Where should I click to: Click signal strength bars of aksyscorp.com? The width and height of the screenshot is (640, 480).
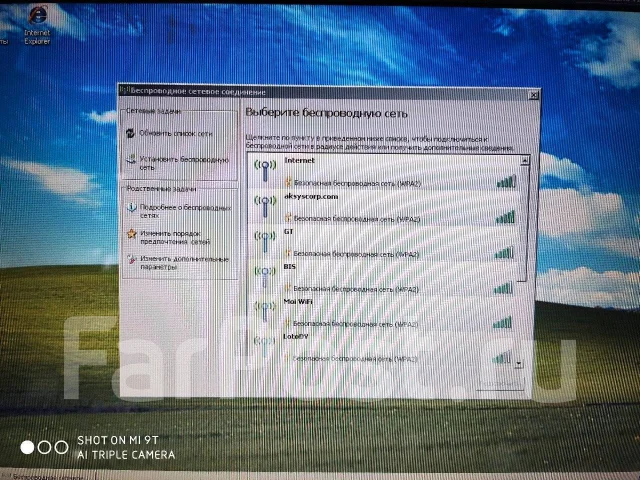(505, 217)
